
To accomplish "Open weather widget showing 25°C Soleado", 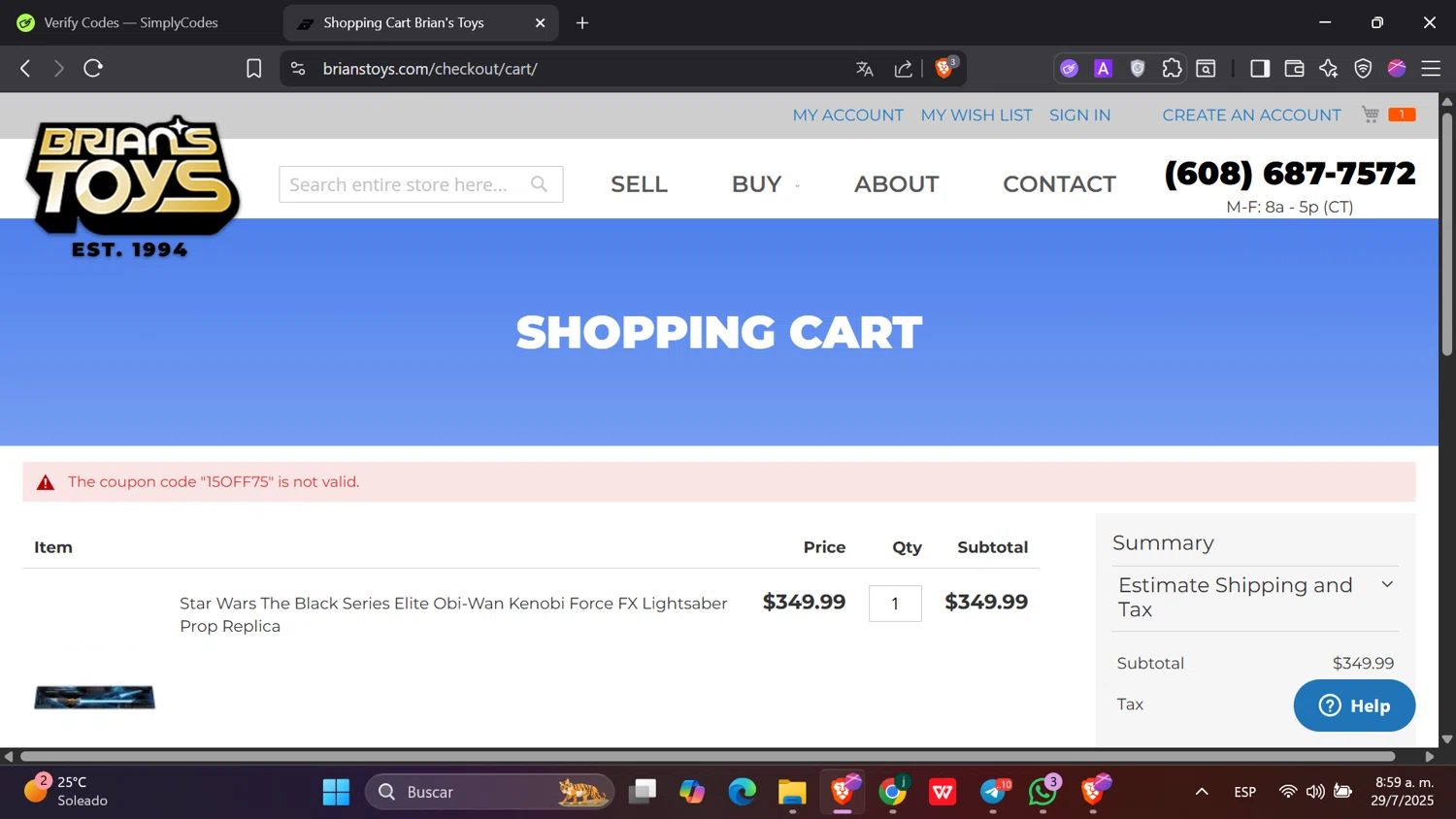I will [66, 791].
